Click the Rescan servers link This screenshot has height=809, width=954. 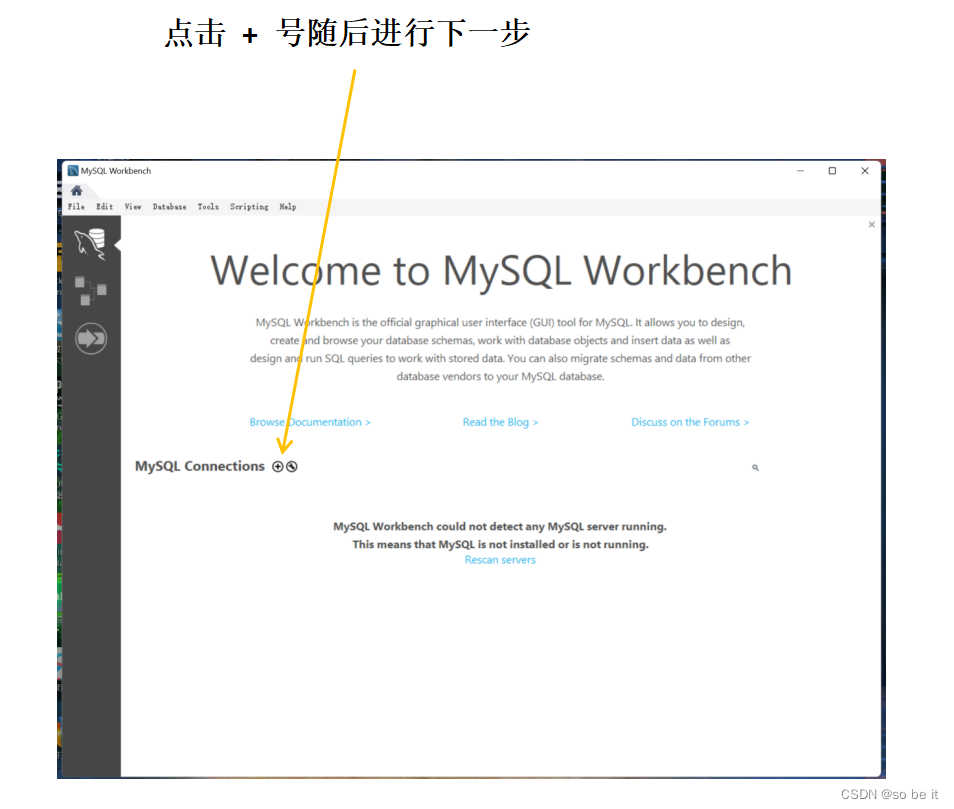tap(500, 560)
